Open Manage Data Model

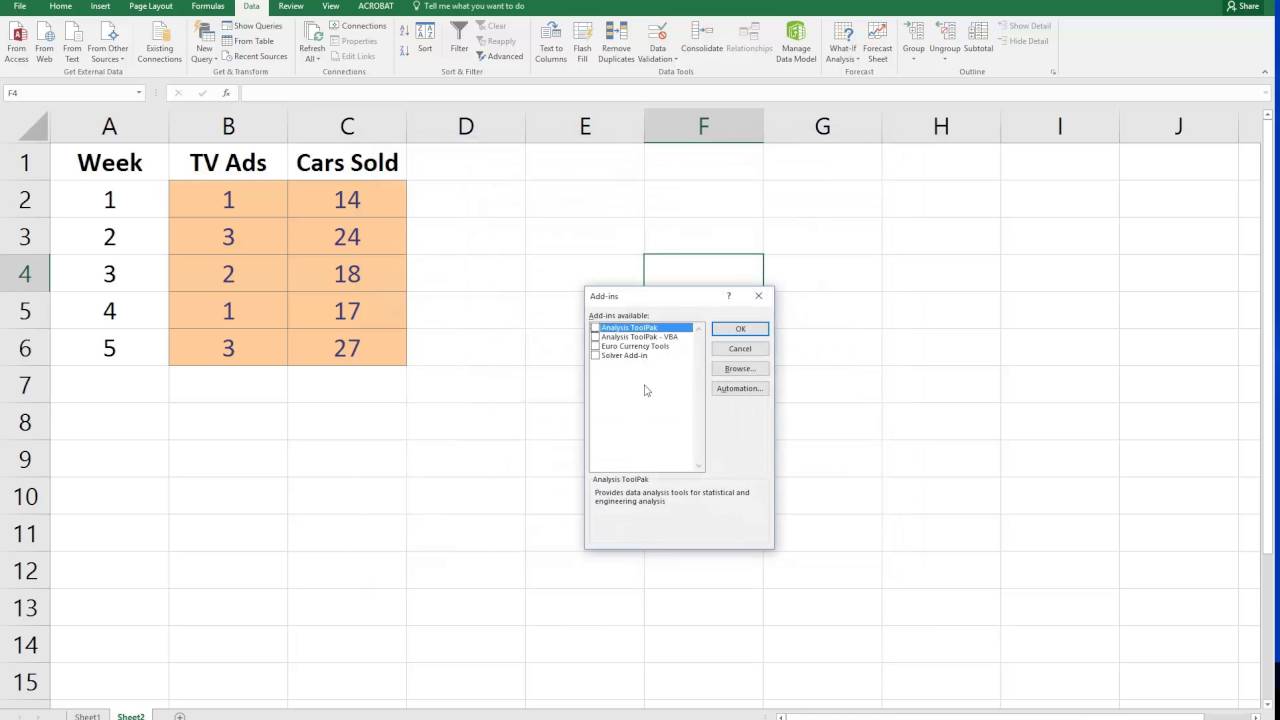[796, 41]
